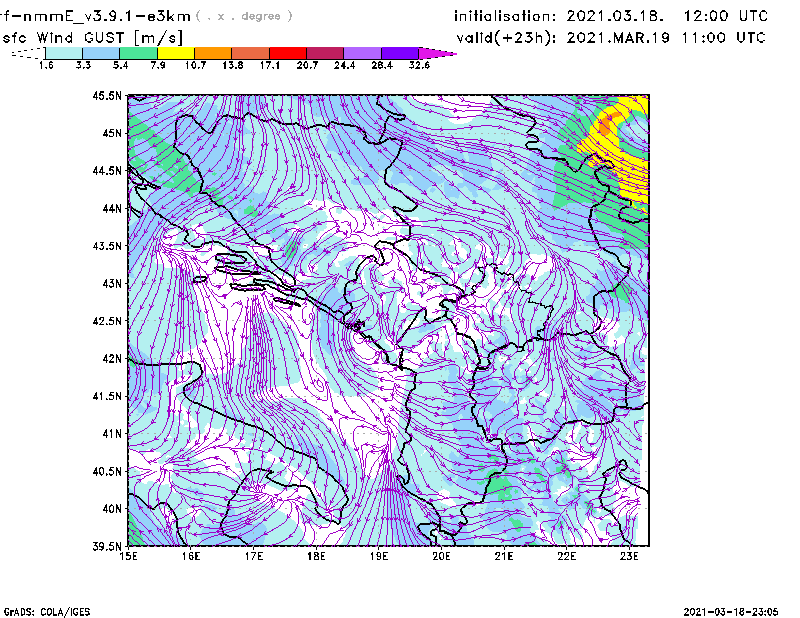Viewport: 800px width, 618px height.
Task: Click the crimson 20.7–24.4 legend swatch
Action: (325, 53)
